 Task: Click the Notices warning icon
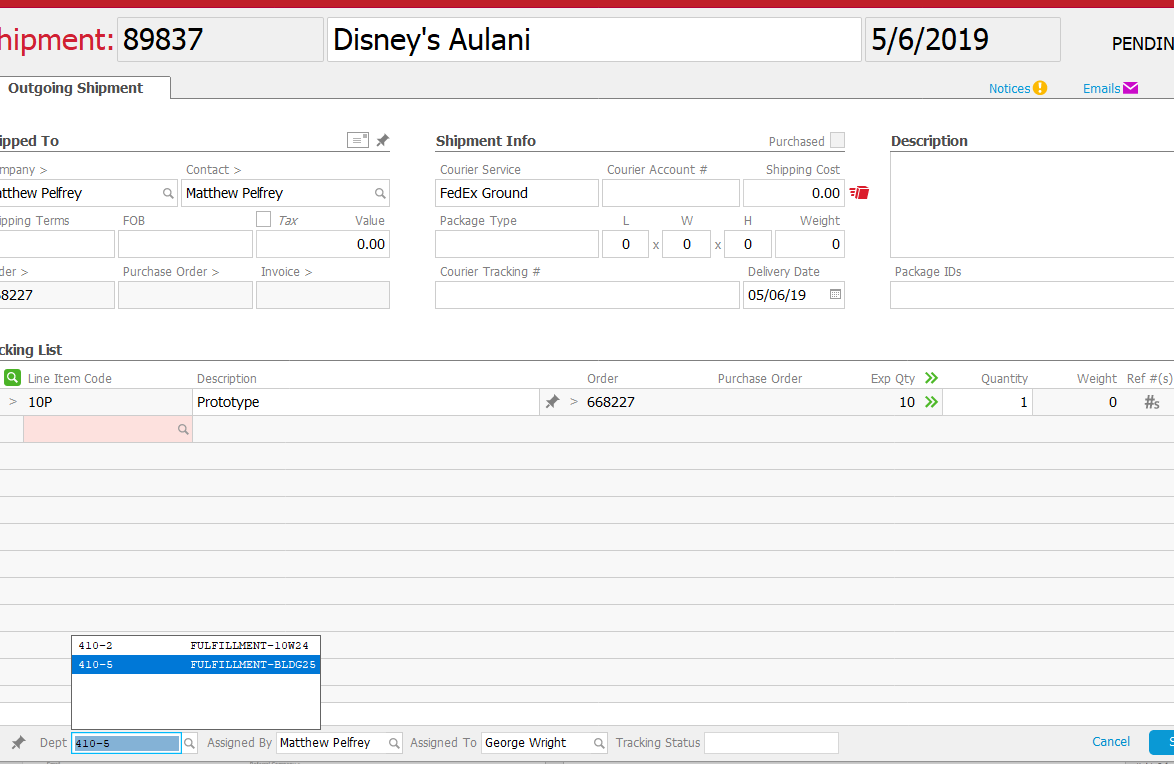pyautogui.click(x=1040, y=88)
